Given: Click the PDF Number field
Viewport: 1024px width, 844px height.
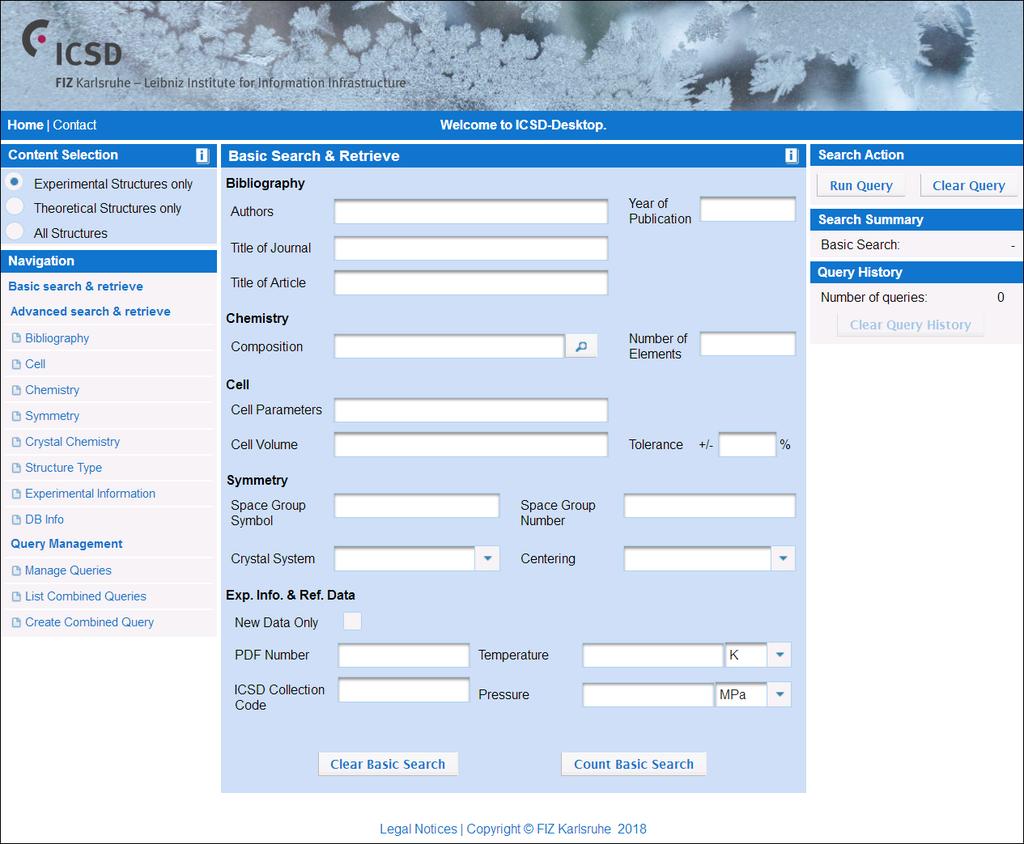Looking at the screenshot, I should [x=404, y=655].
